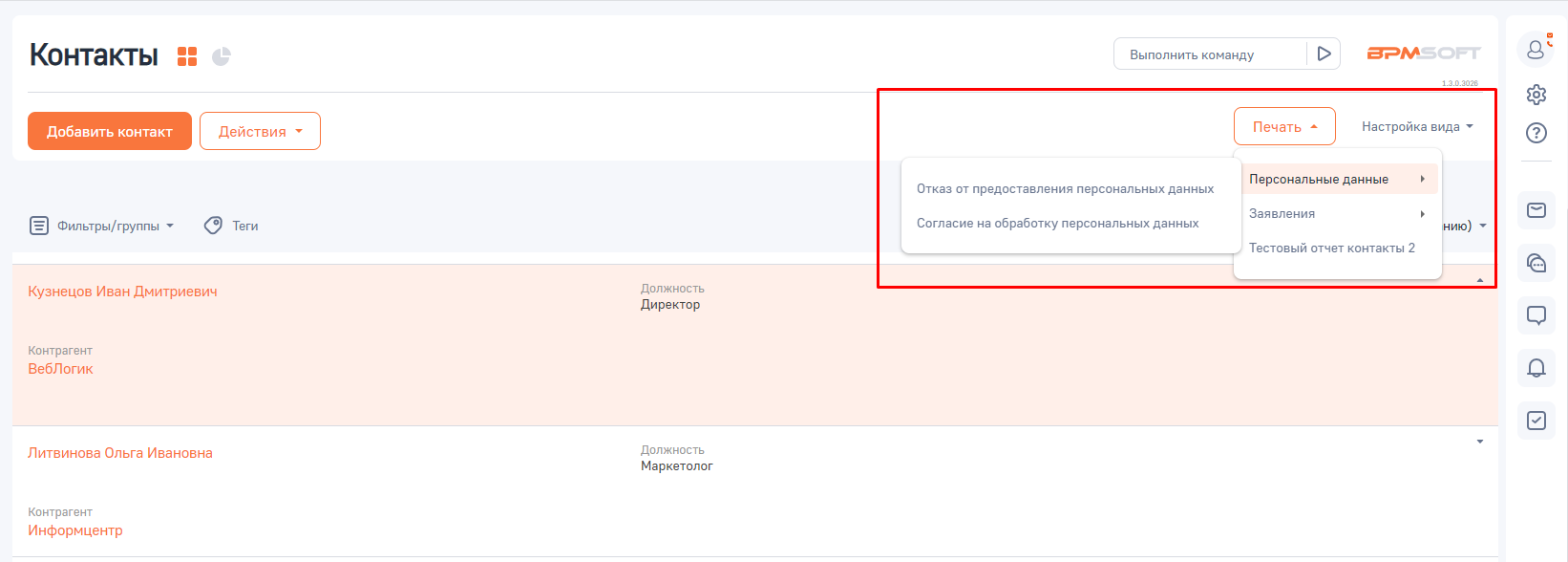Open analytics pie chart view
The image size is (1568, 562).
(x=222, y=56)
